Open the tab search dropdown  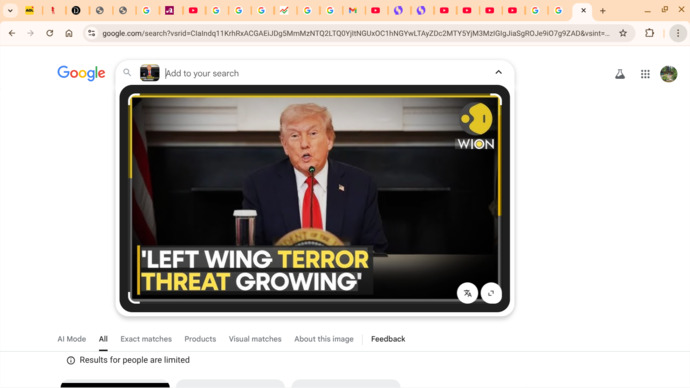pyautogui.click(x=10, y=11)
